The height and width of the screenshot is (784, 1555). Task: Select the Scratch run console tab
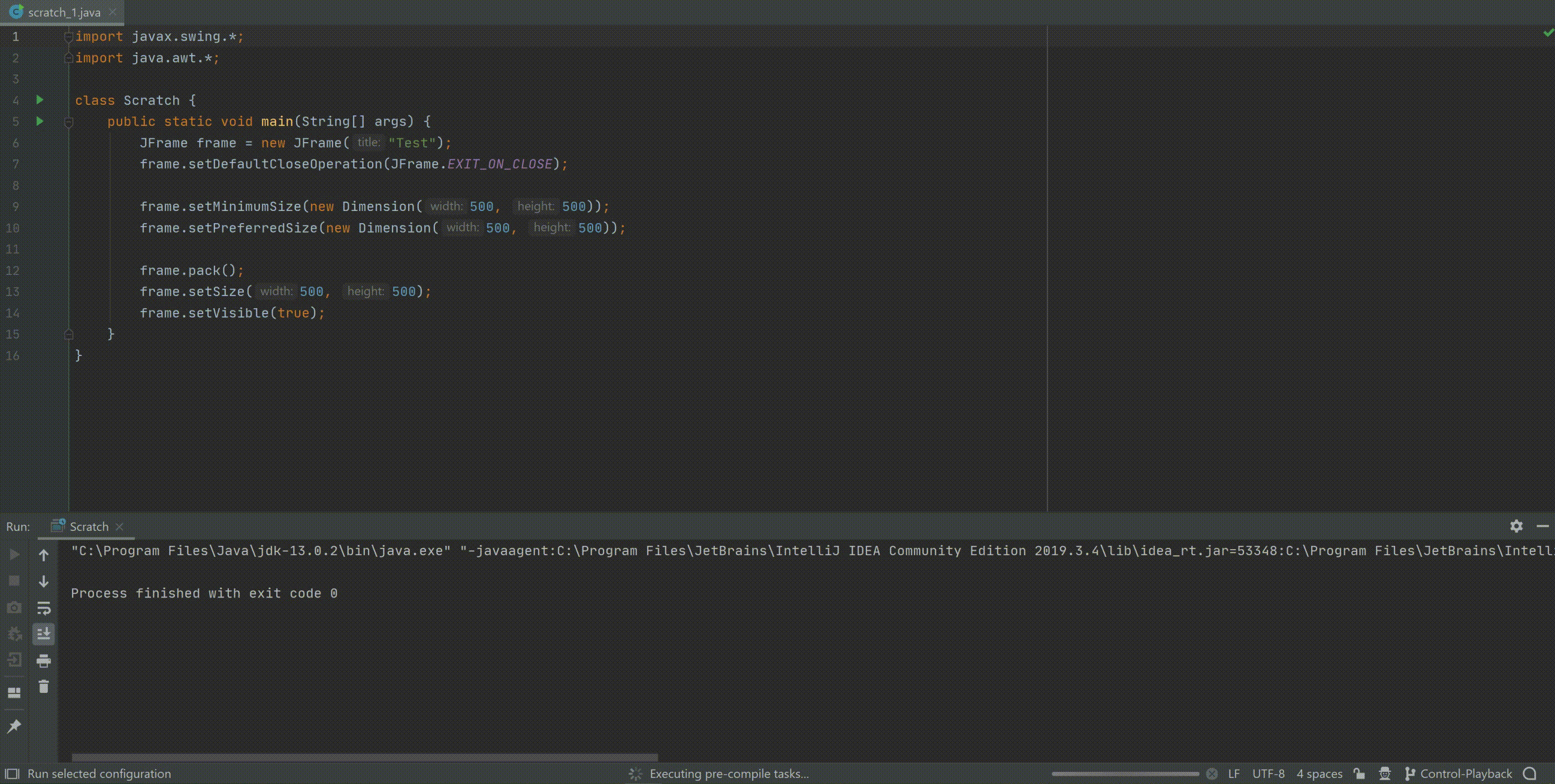(88, 526)
